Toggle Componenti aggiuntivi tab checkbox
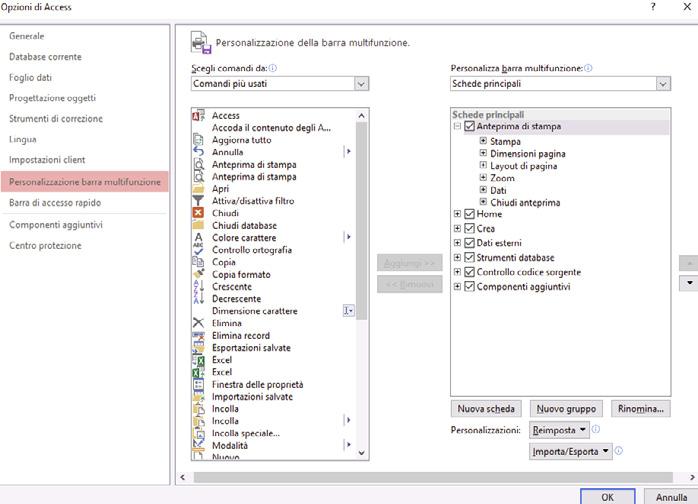Viewport: 698px width, 504px height. pos(469,286)
